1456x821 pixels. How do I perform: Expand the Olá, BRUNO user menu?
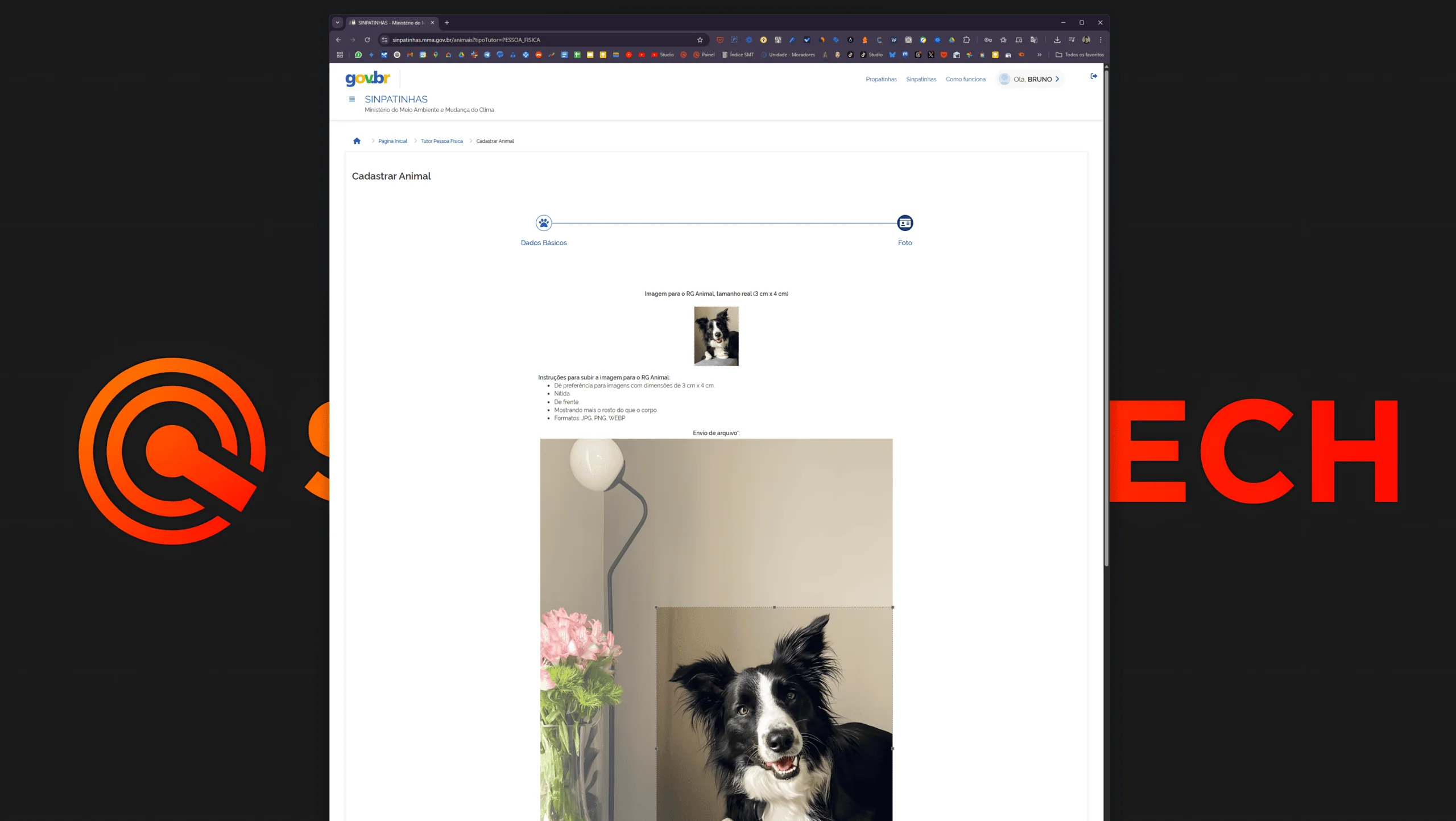tap(1032, 79)
